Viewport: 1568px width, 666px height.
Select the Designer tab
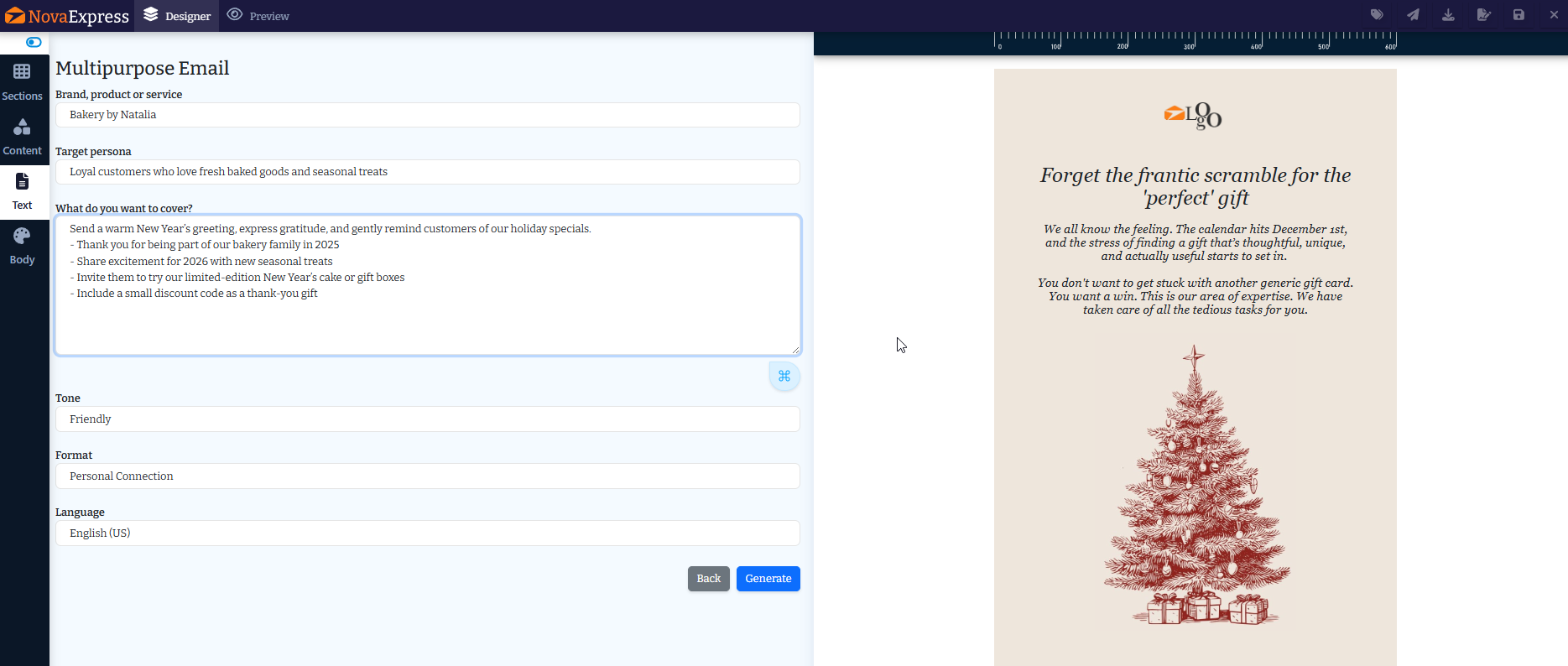(177, 16)
